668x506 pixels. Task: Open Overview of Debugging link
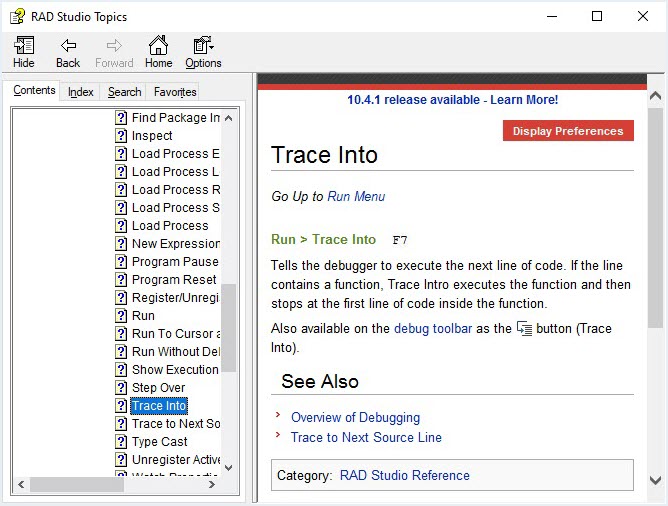pos(355,417)
